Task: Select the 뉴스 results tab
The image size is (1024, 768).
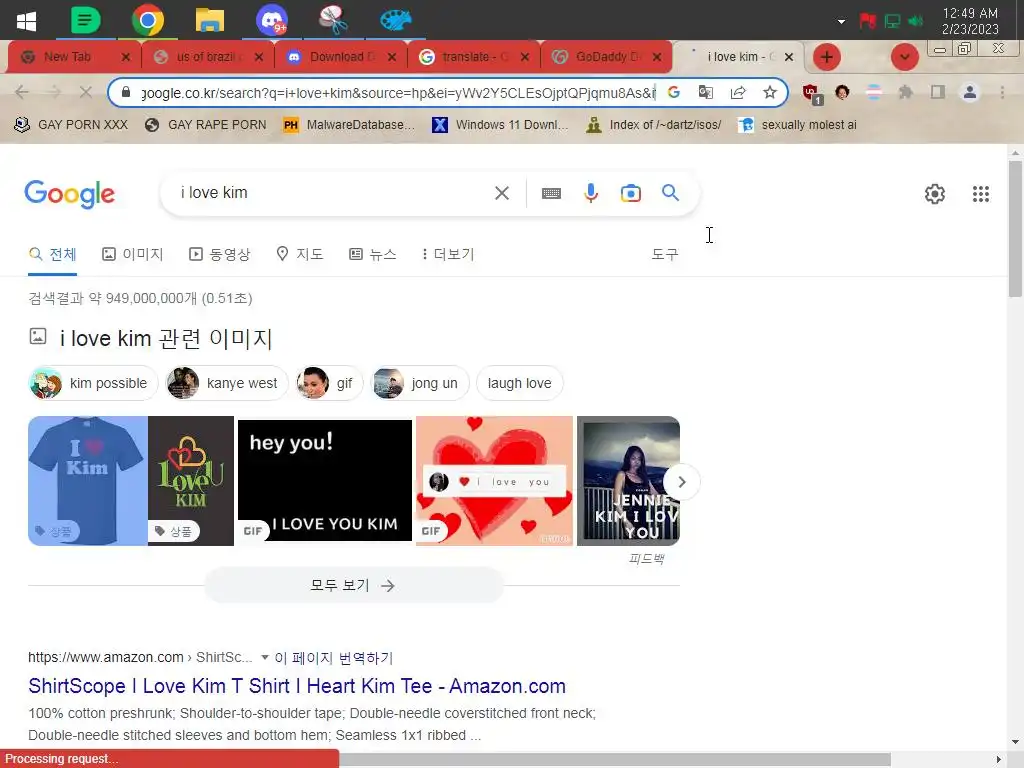Action: click(x=373, y=254)
